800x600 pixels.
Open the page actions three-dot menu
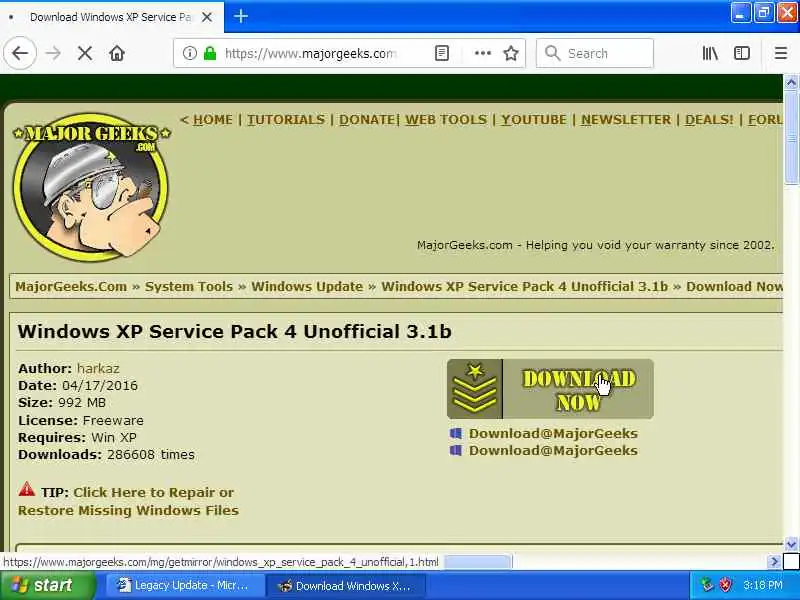(x=482, y=53)
